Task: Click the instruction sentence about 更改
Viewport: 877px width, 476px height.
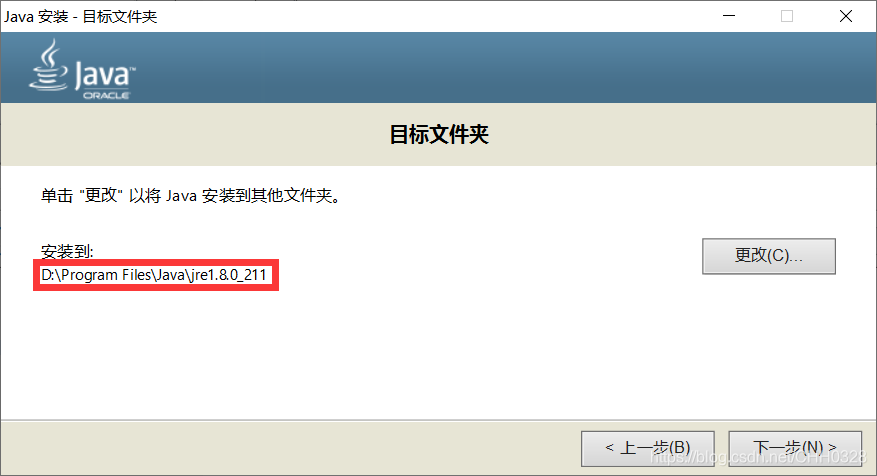Action: (191, 196)
